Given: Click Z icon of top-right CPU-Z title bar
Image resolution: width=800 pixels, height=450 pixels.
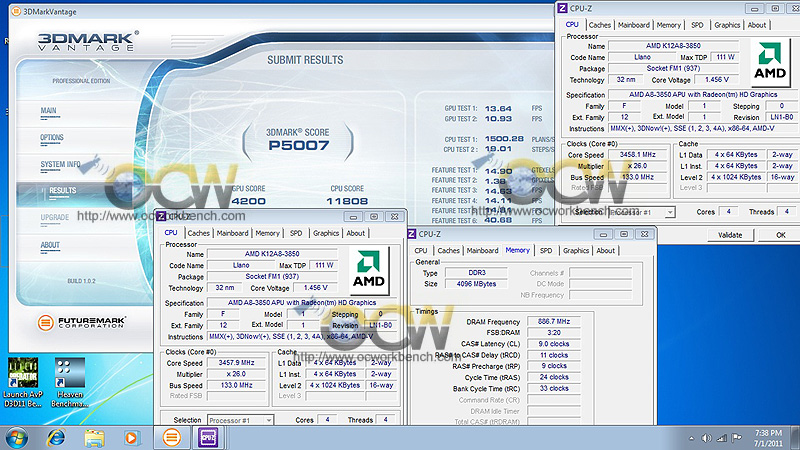Looking at the screenshot, I should (x=562, y=8).
